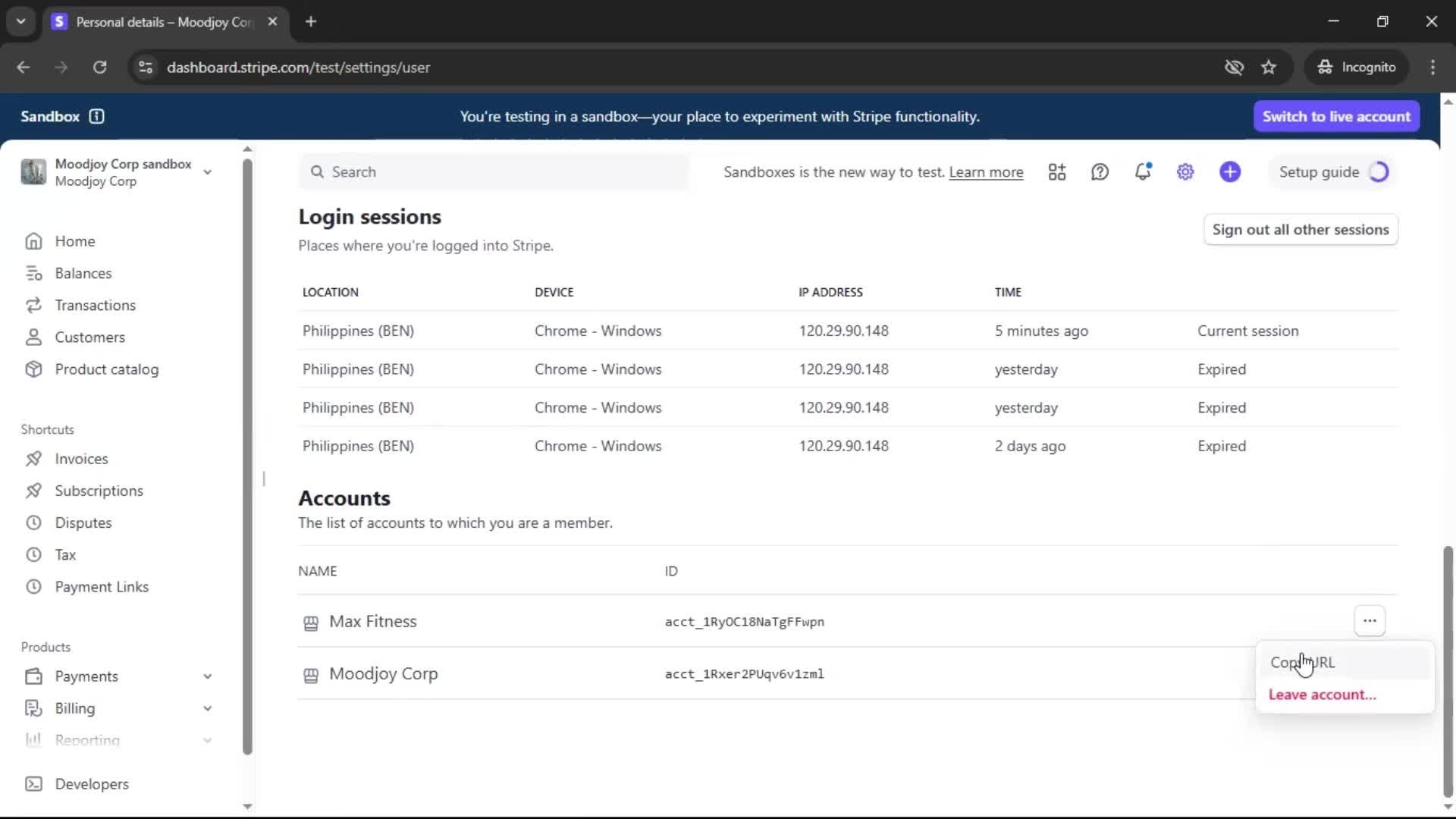
Task: Click Switch to live account
Action: 1336,116
